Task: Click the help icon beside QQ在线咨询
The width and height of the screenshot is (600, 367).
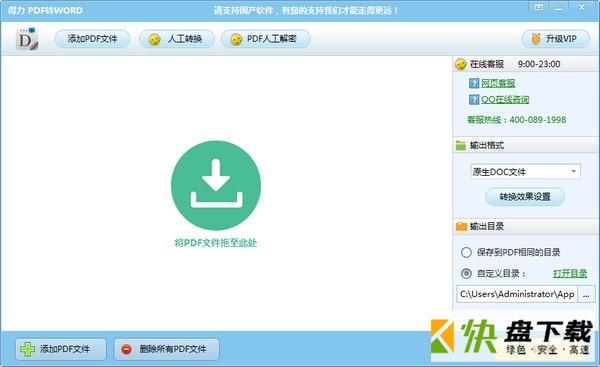Action: (474, 99)
